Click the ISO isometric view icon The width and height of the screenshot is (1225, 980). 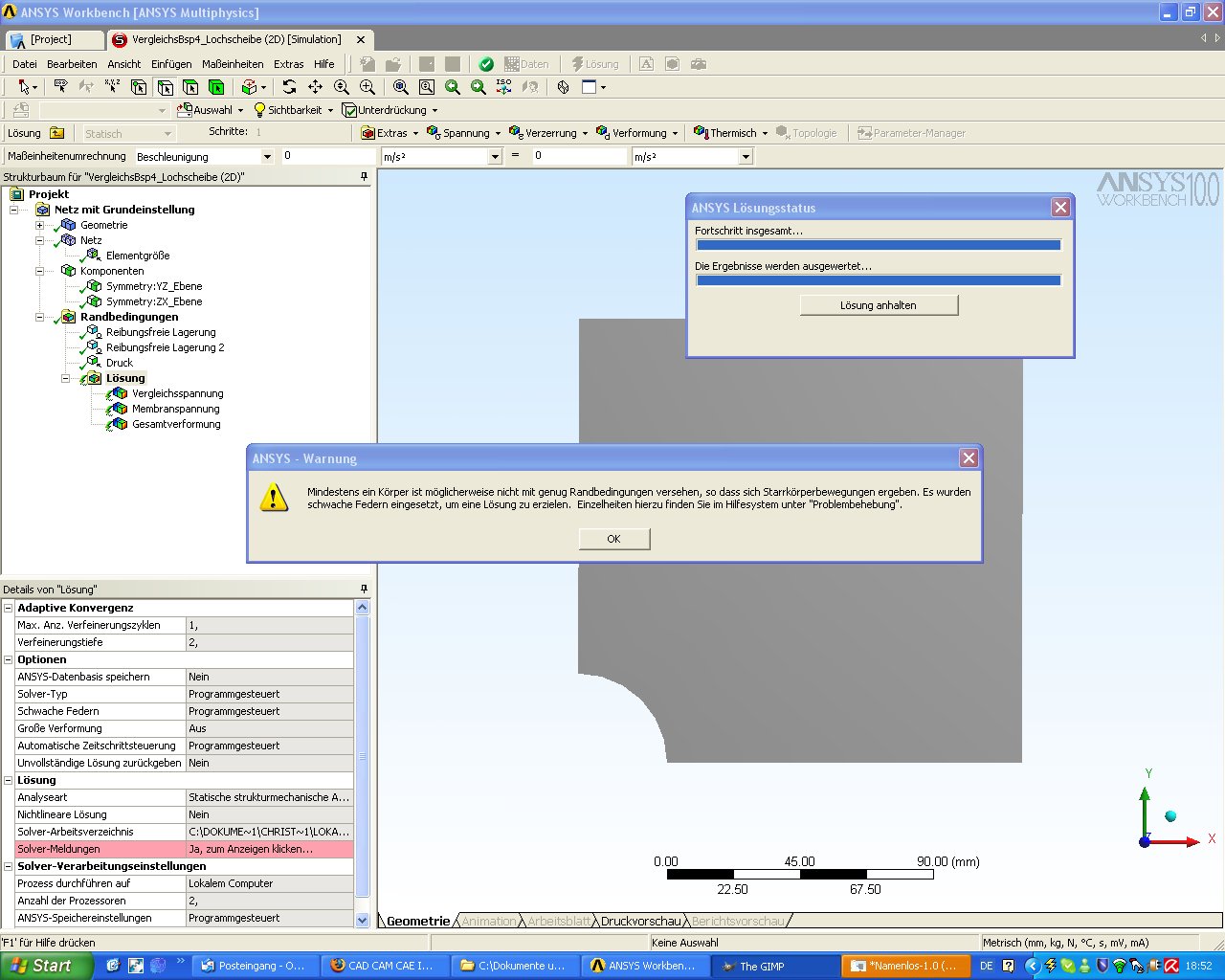(503, 87)
